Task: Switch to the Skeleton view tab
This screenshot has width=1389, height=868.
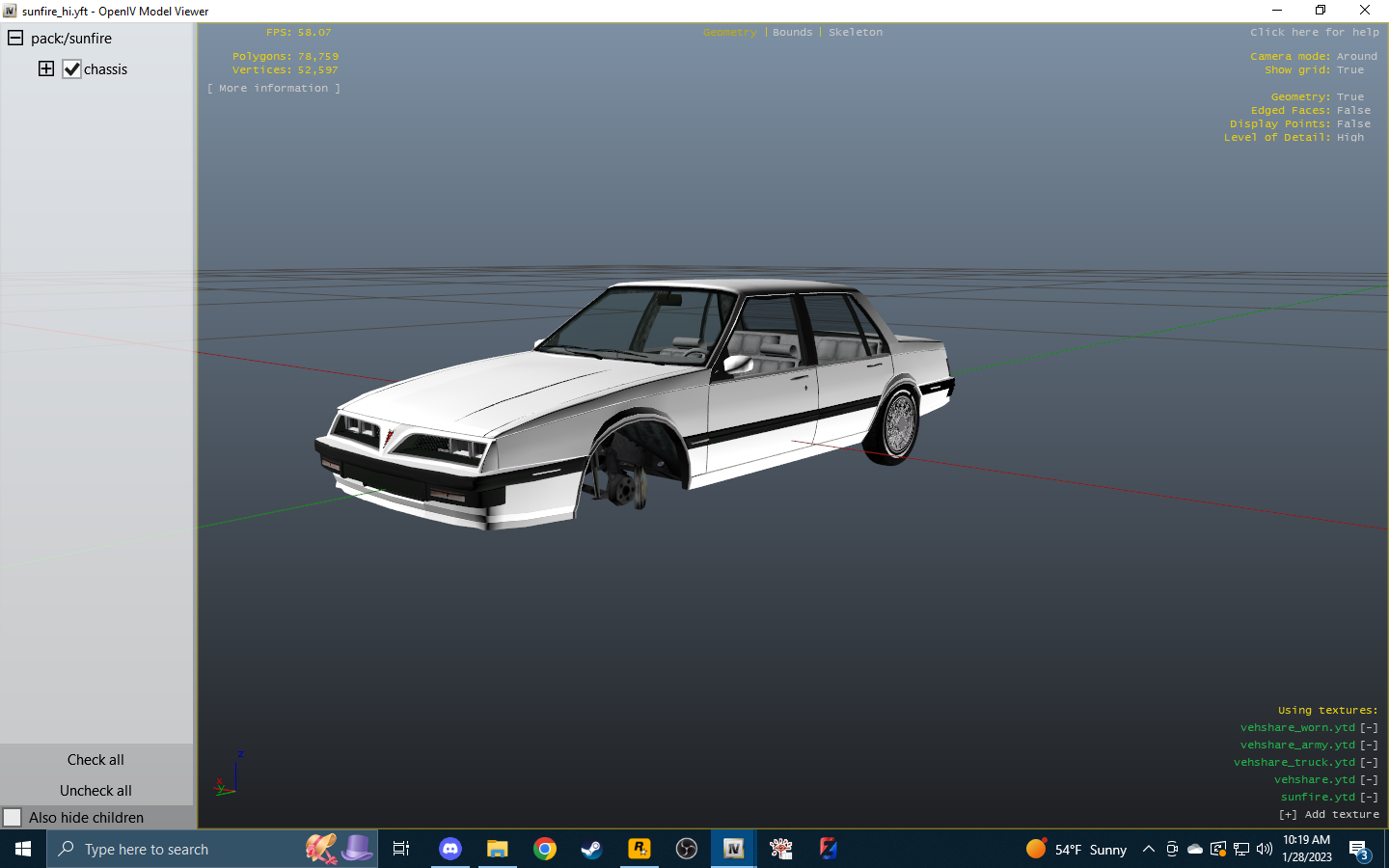Action: click(x=856, y=33)
